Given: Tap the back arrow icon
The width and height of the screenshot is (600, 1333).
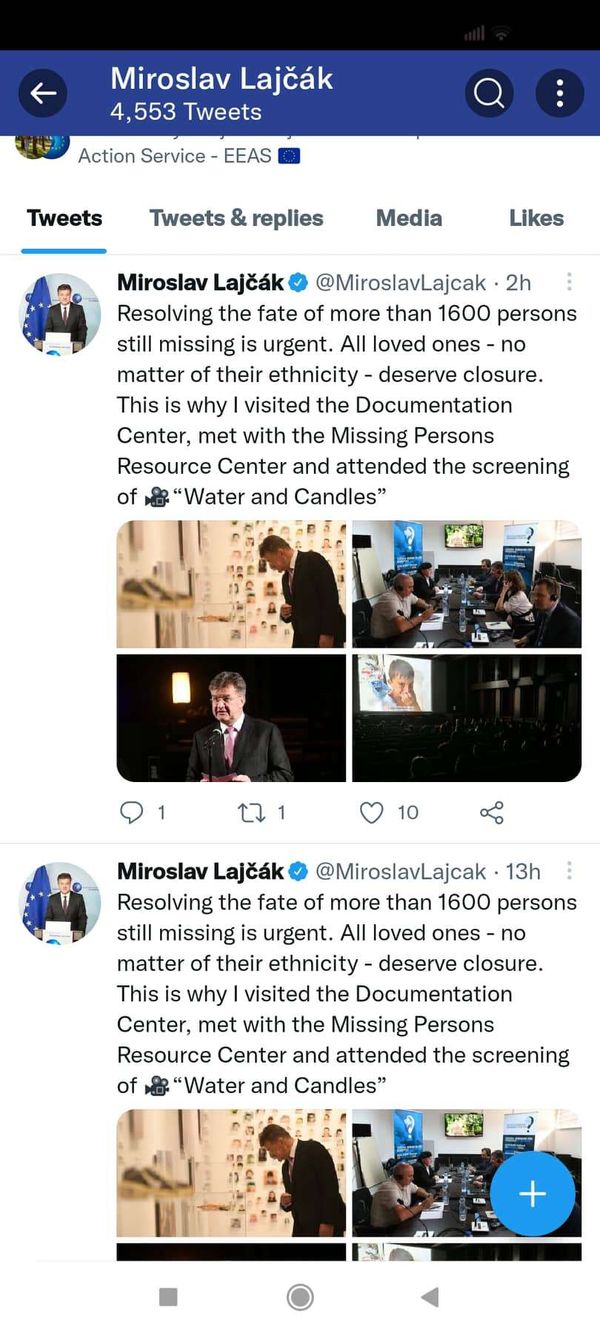Looking at the screenshot, I should pyautogui.click(x=43, y=94).
